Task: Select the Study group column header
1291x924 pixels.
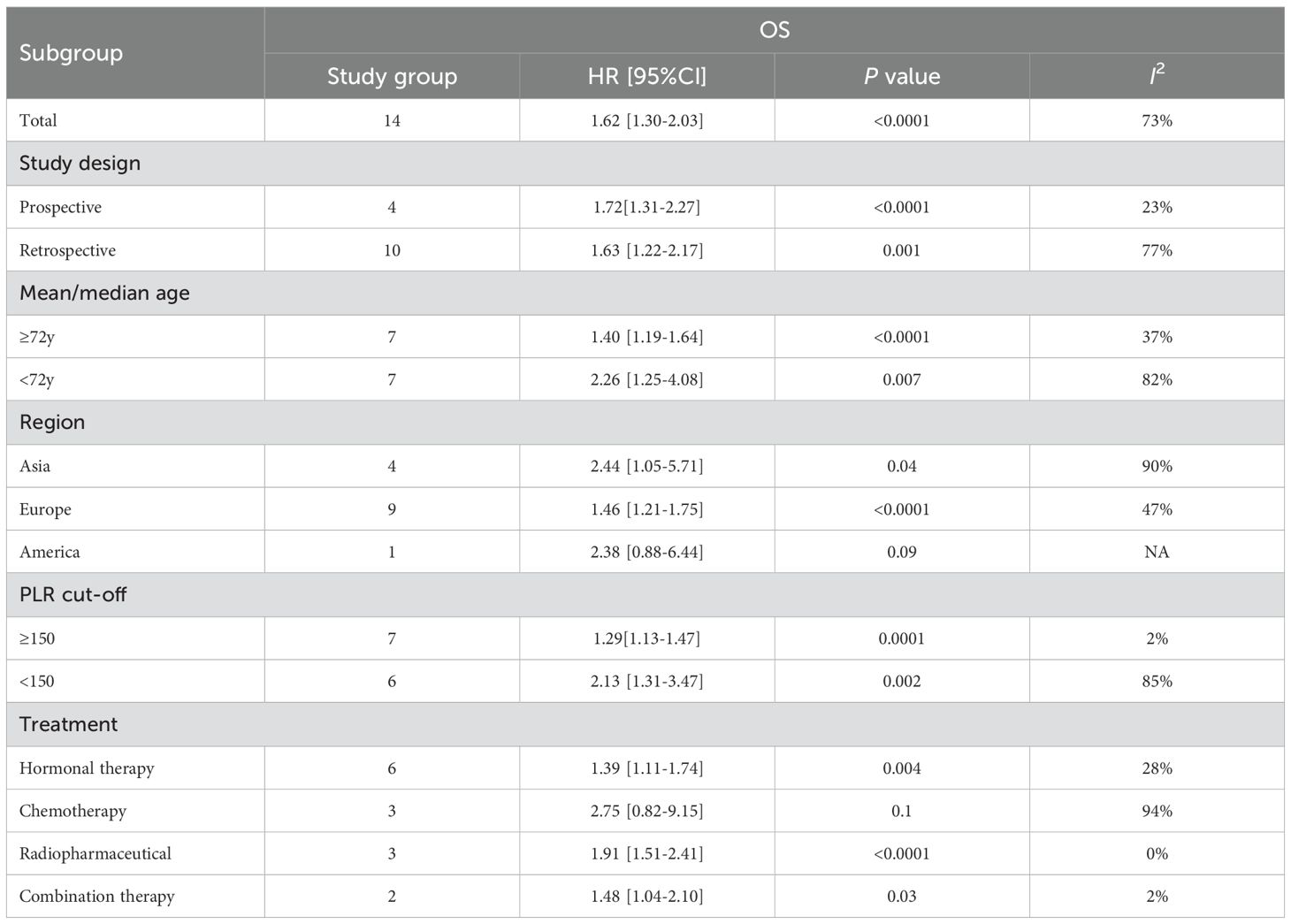Action: click(392, 76)
